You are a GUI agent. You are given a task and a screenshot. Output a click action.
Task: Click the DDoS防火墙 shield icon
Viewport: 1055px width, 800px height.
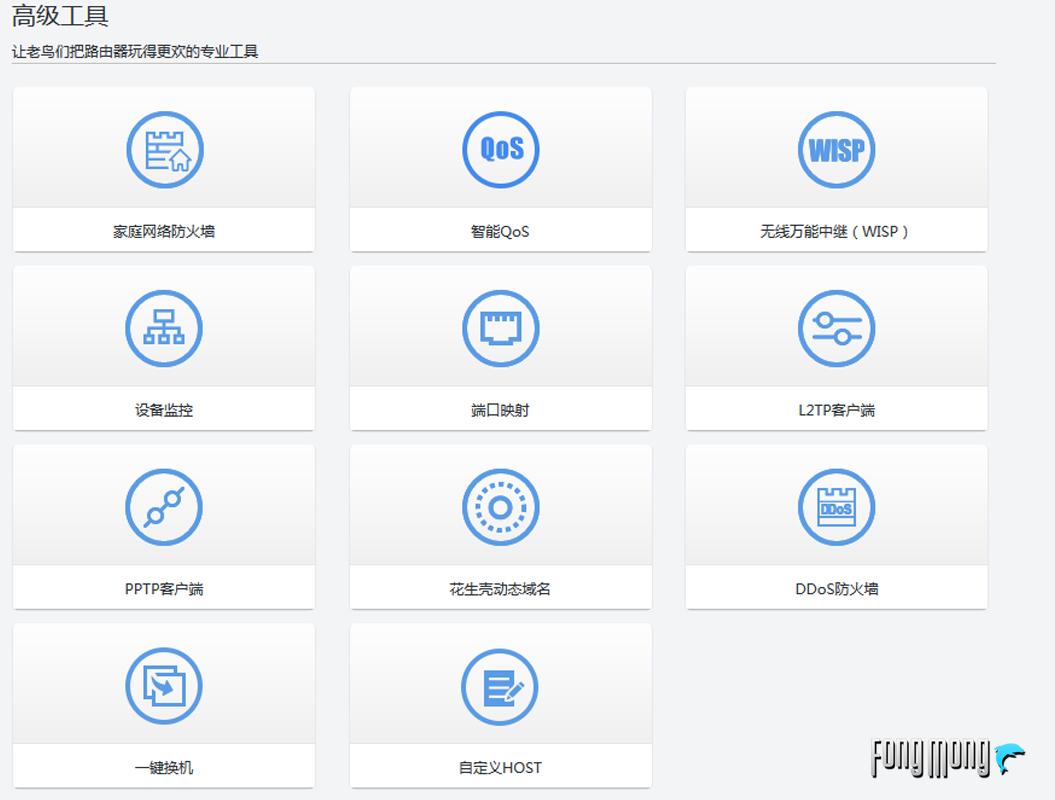836,506
